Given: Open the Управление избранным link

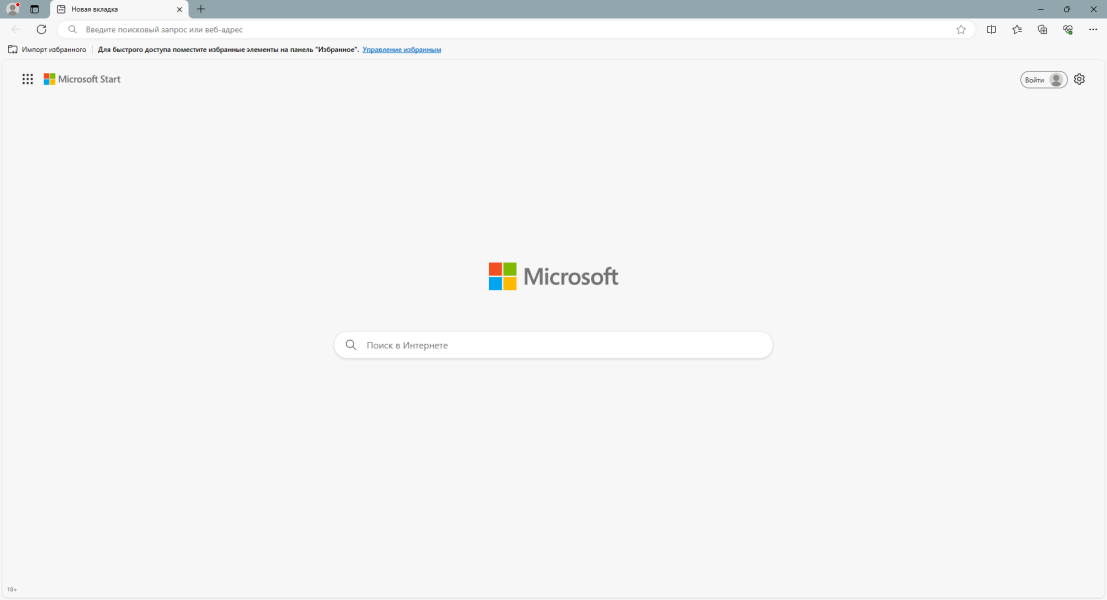Looking at the screenshot, I should click(402, 49).
